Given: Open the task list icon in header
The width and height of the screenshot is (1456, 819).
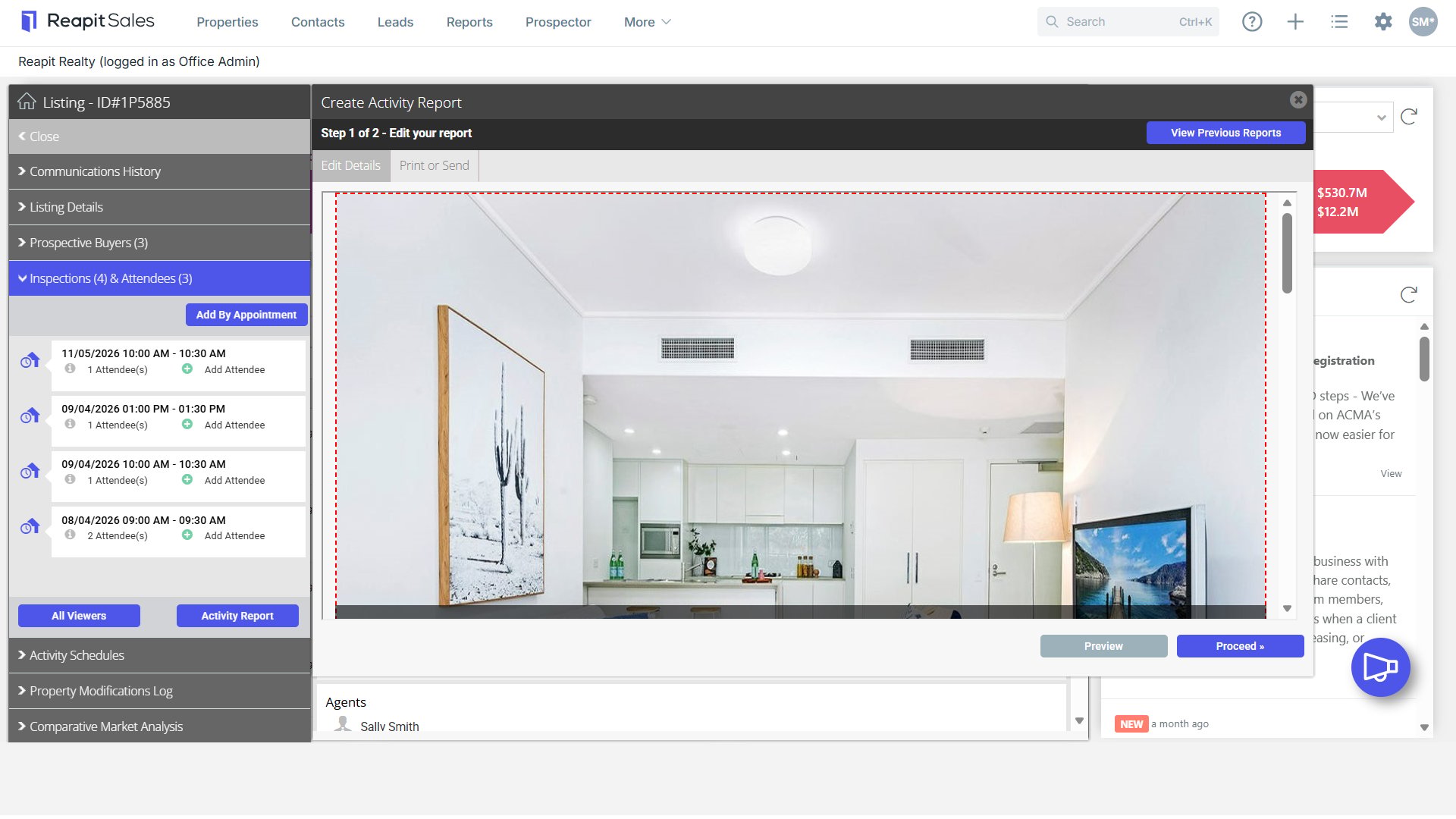Looking at the screenshot, I should 1339,22.
